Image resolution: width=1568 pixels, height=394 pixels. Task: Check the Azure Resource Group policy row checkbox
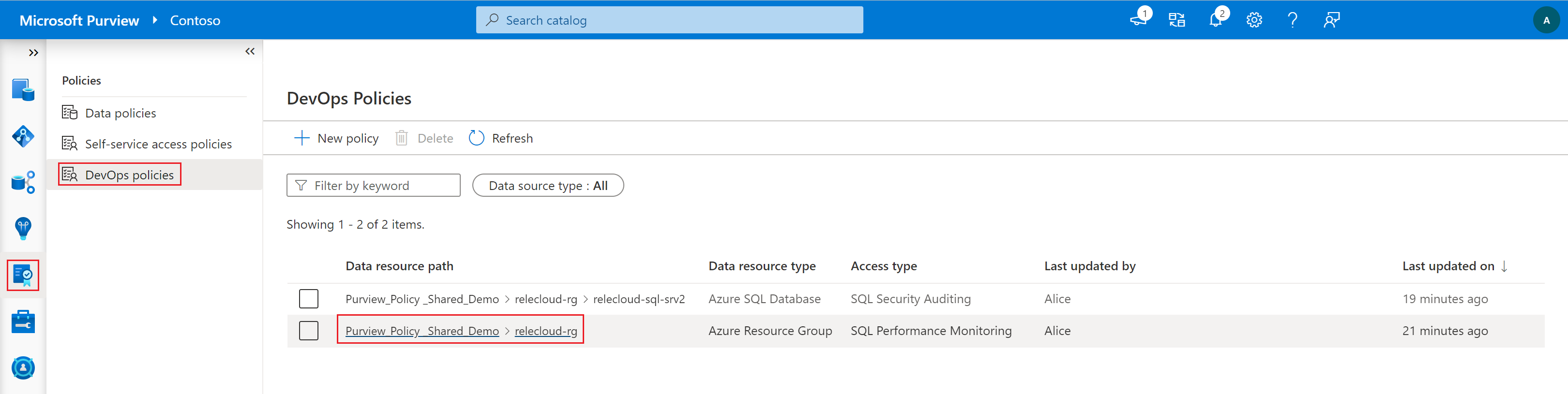[x=309, y=331]
